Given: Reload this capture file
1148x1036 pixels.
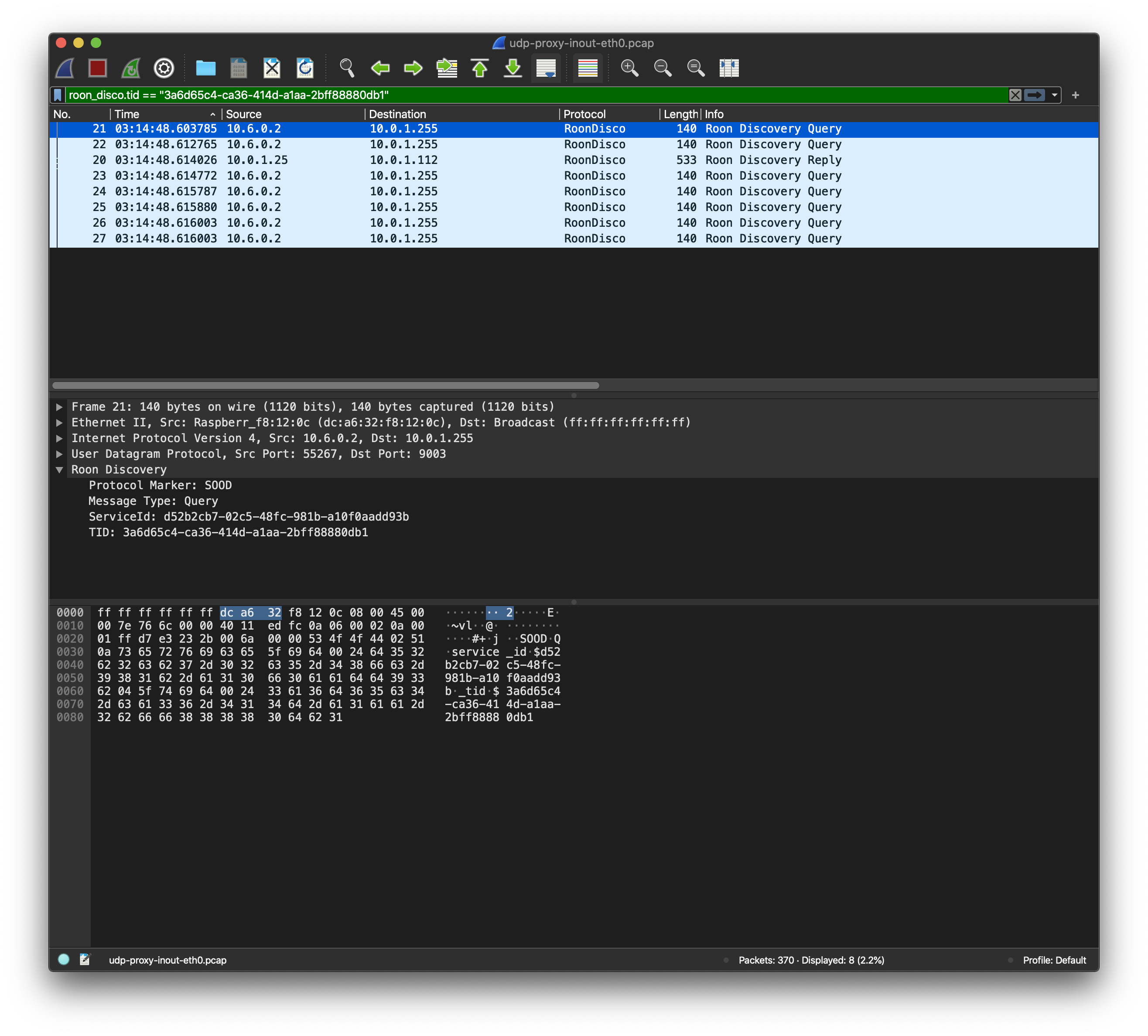Looking at the screenshot, I should (x=305, y=68).
